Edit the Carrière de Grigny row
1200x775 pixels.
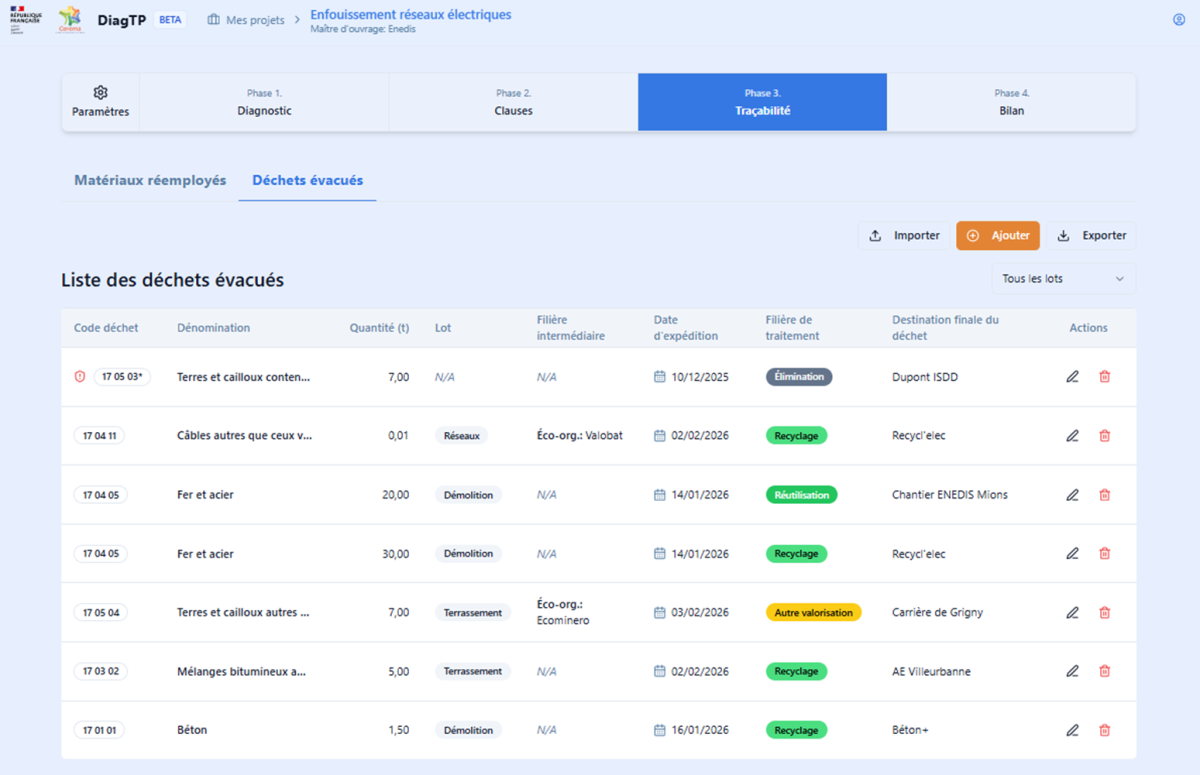coord(1072,612)
